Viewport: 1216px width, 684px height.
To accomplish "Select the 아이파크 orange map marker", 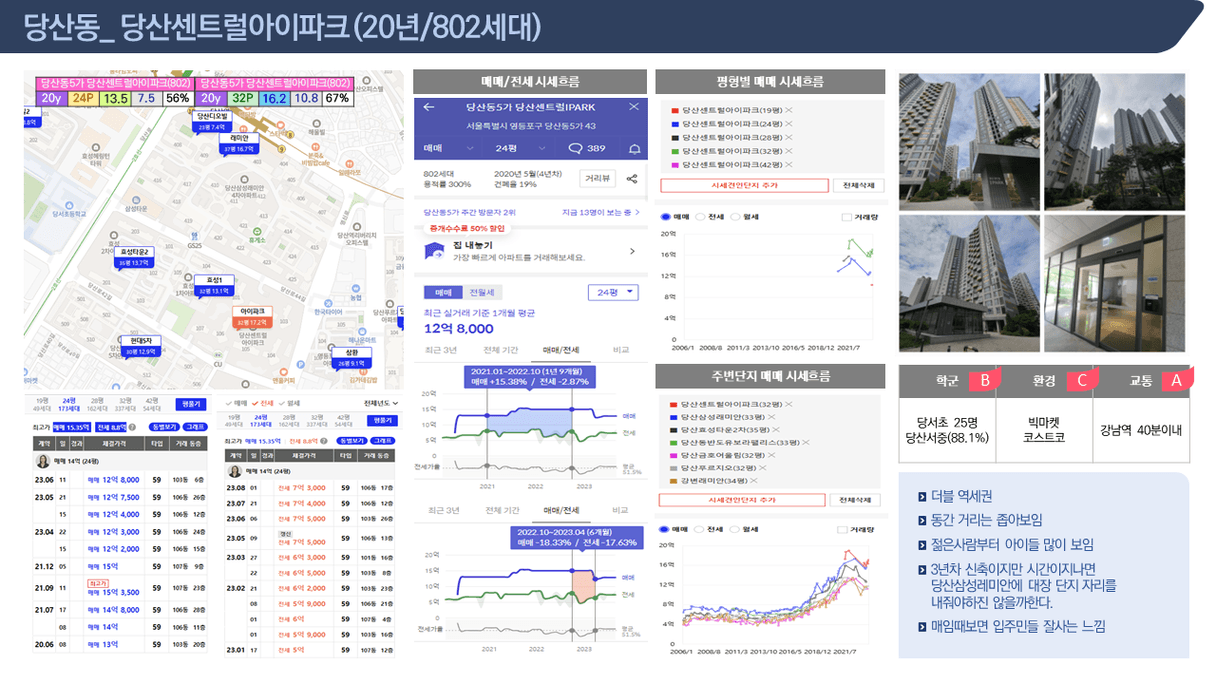I will pyautogui.click(x=251, y=317).
